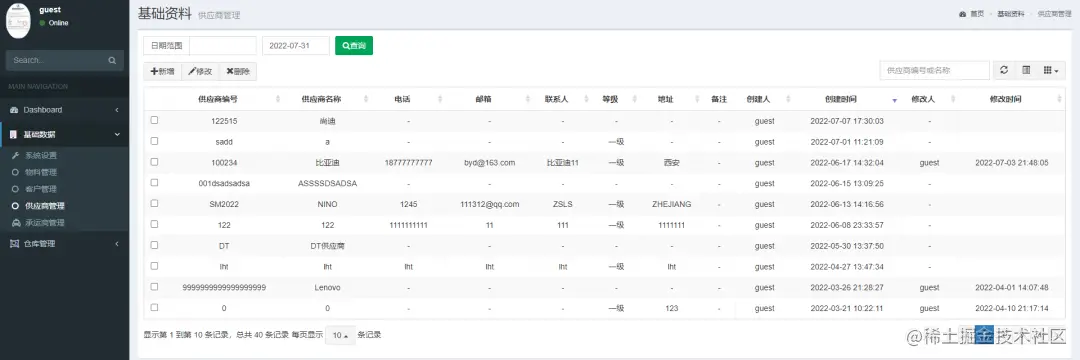Sort by 电话 column arrows
The height and width of the screenshot is (360, 1080).
(x=440, y=100)
